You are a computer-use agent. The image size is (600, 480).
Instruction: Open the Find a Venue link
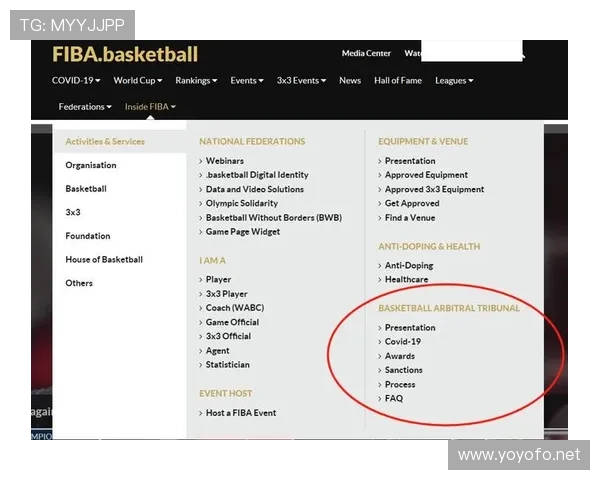tap(410, 217)
